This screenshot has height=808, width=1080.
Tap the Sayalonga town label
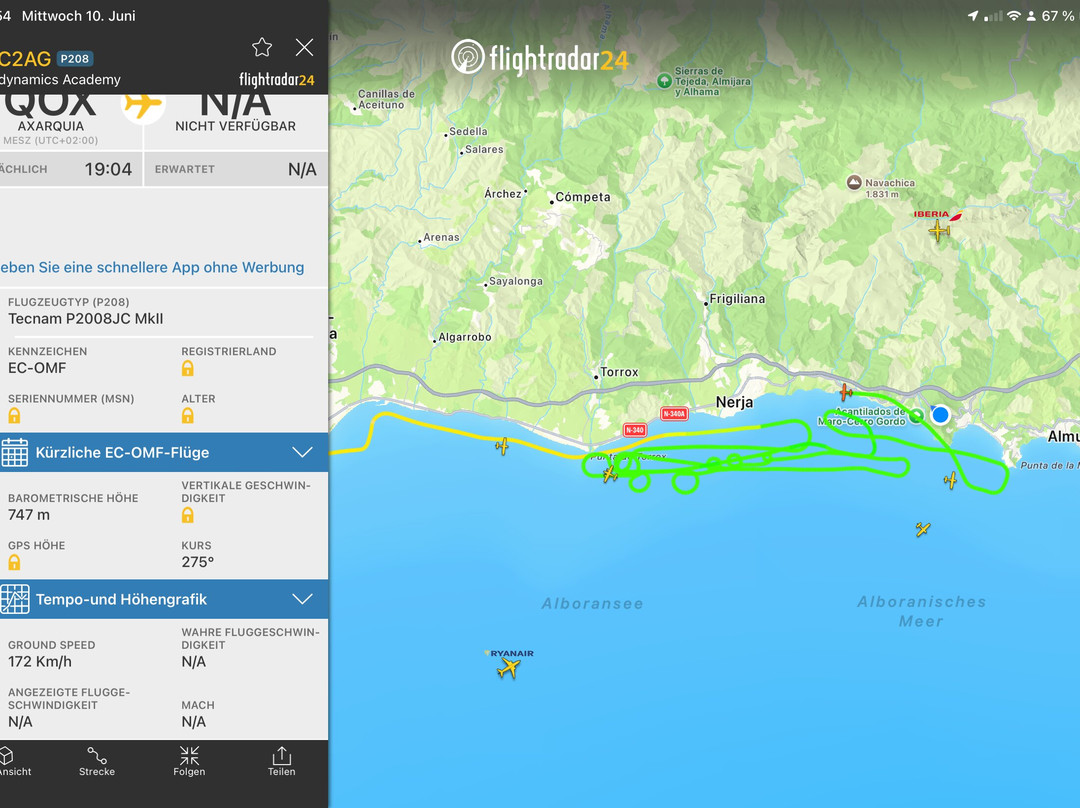click(516, 281)
